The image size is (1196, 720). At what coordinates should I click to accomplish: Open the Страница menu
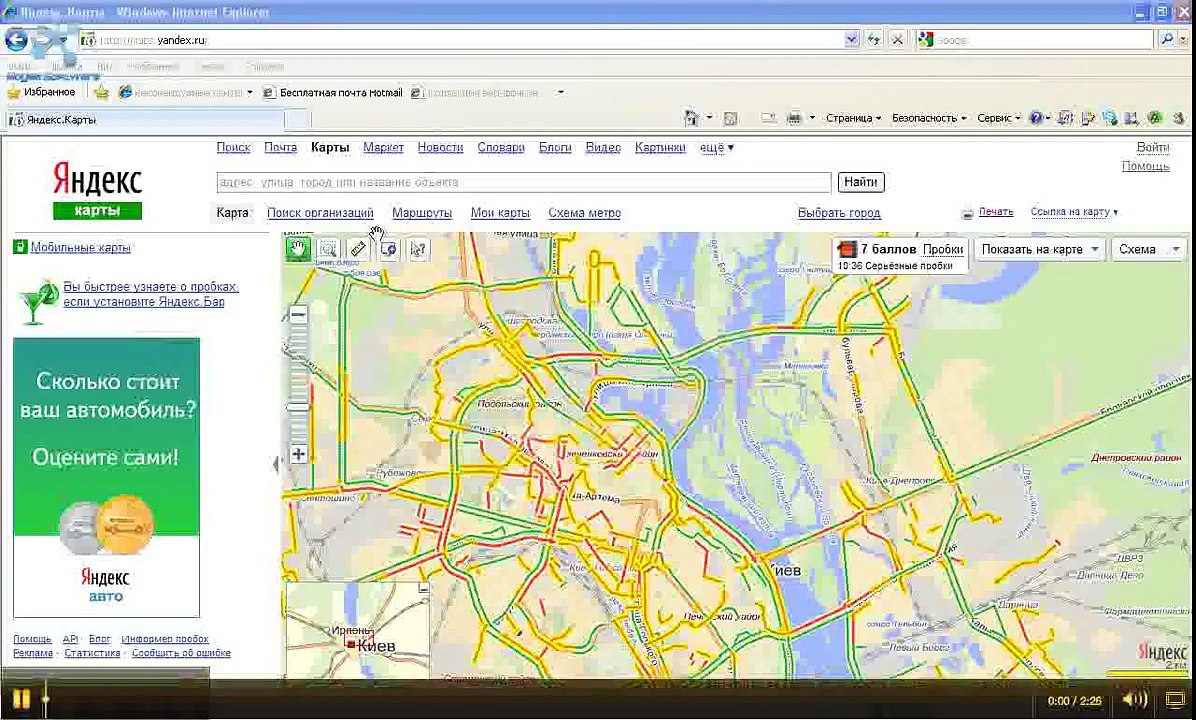click(x=854, y=118)
